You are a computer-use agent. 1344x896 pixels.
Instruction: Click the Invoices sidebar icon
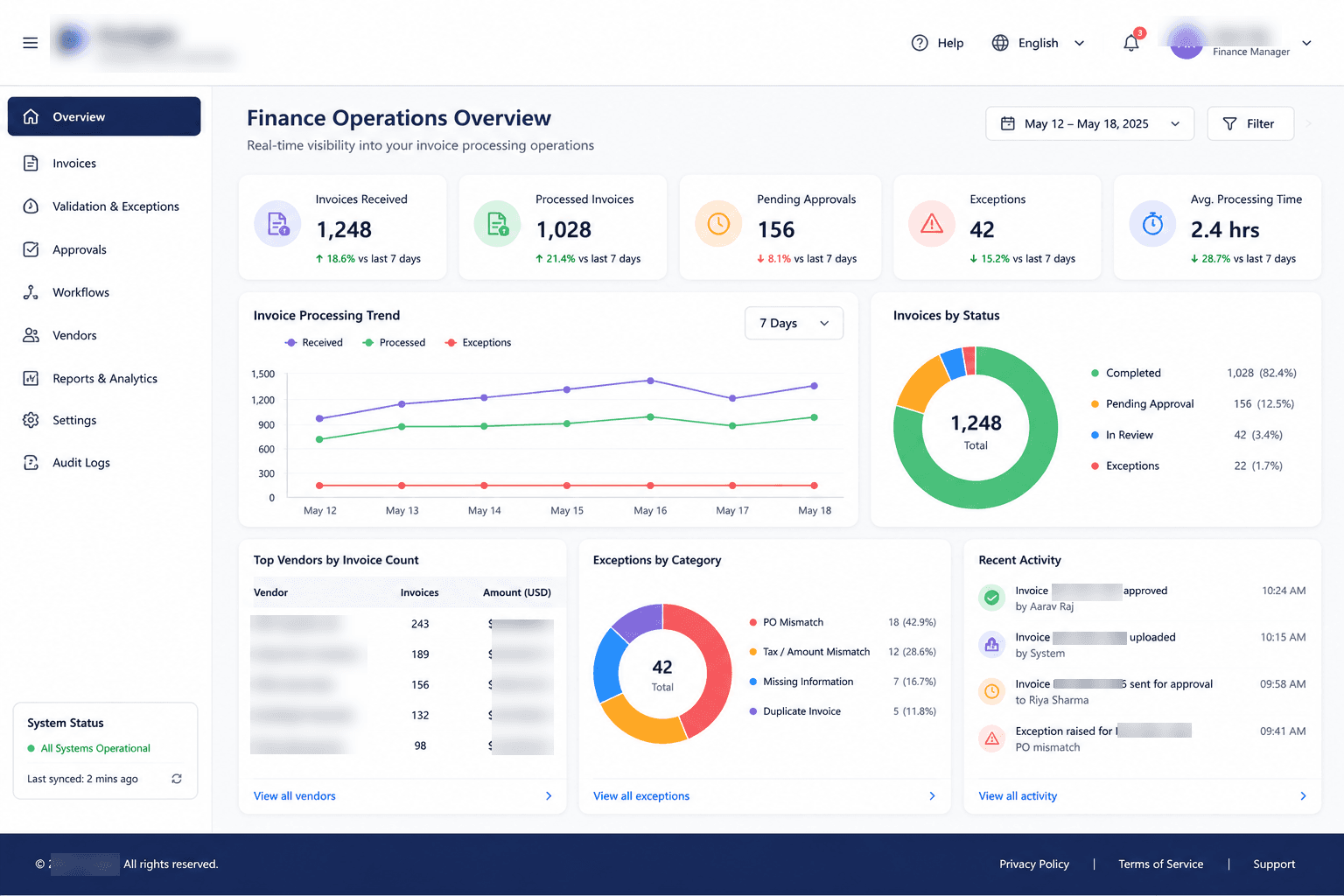coord(31,163)
